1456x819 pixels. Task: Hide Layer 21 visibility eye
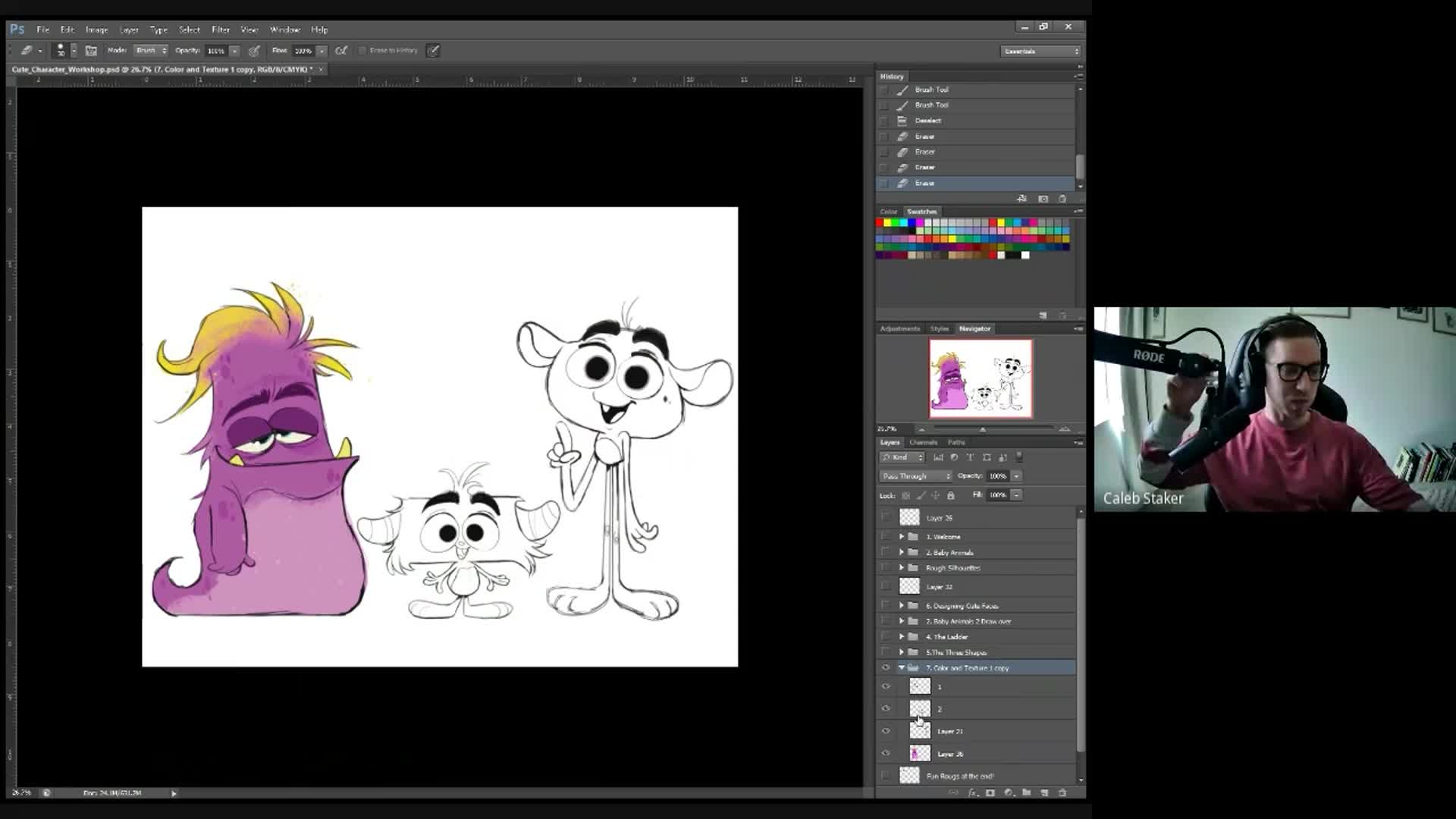click(886, 731)
